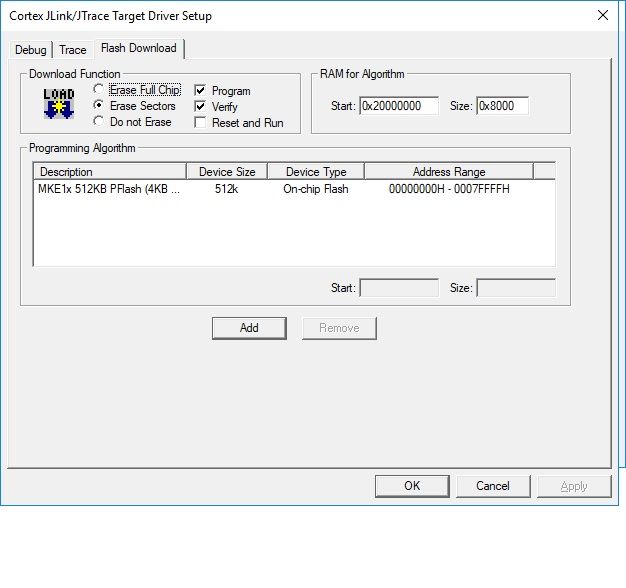Click the Address Range column header
Screen dimensions: 626x588
(449, 172)
